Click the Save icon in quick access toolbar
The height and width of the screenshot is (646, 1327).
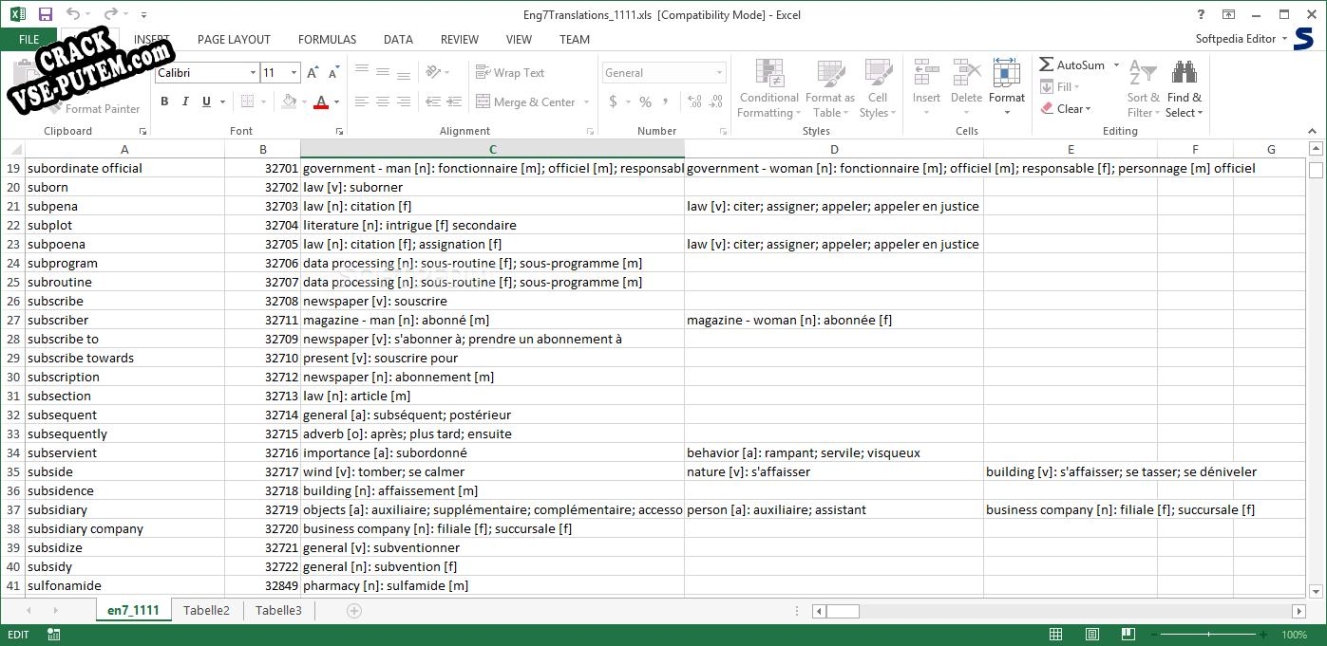tap(45, 15)
